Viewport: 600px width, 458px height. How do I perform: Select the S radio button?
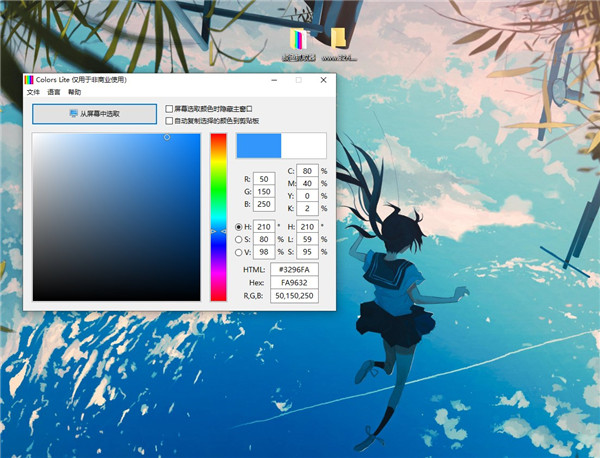pos(239,240)
